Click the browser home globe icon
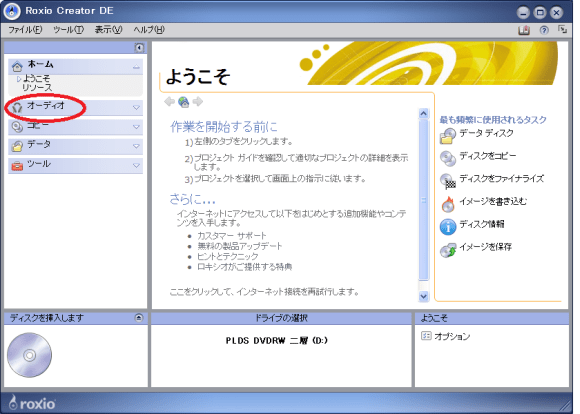Image resolution: width=580 pixels, height=414 pixels. pyautogui.click(x=183, y=102)
